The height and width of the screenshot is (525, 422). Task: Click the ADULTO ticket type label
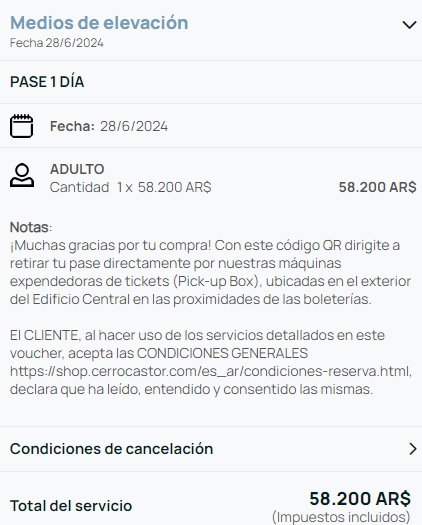(x=77, y=169)
